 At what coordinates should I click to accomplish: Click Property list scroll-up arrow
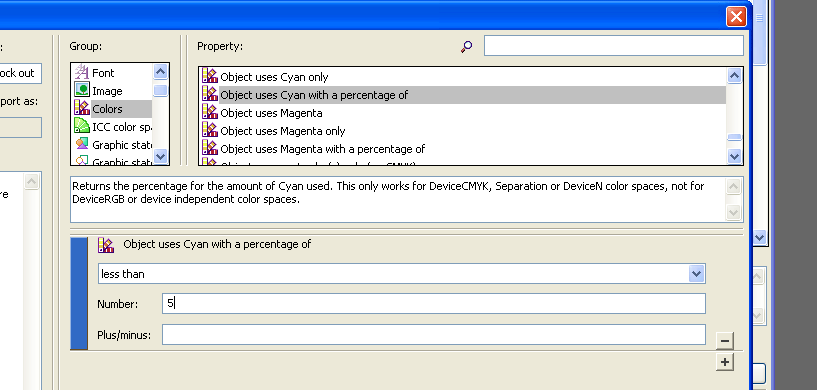[734, 76]
